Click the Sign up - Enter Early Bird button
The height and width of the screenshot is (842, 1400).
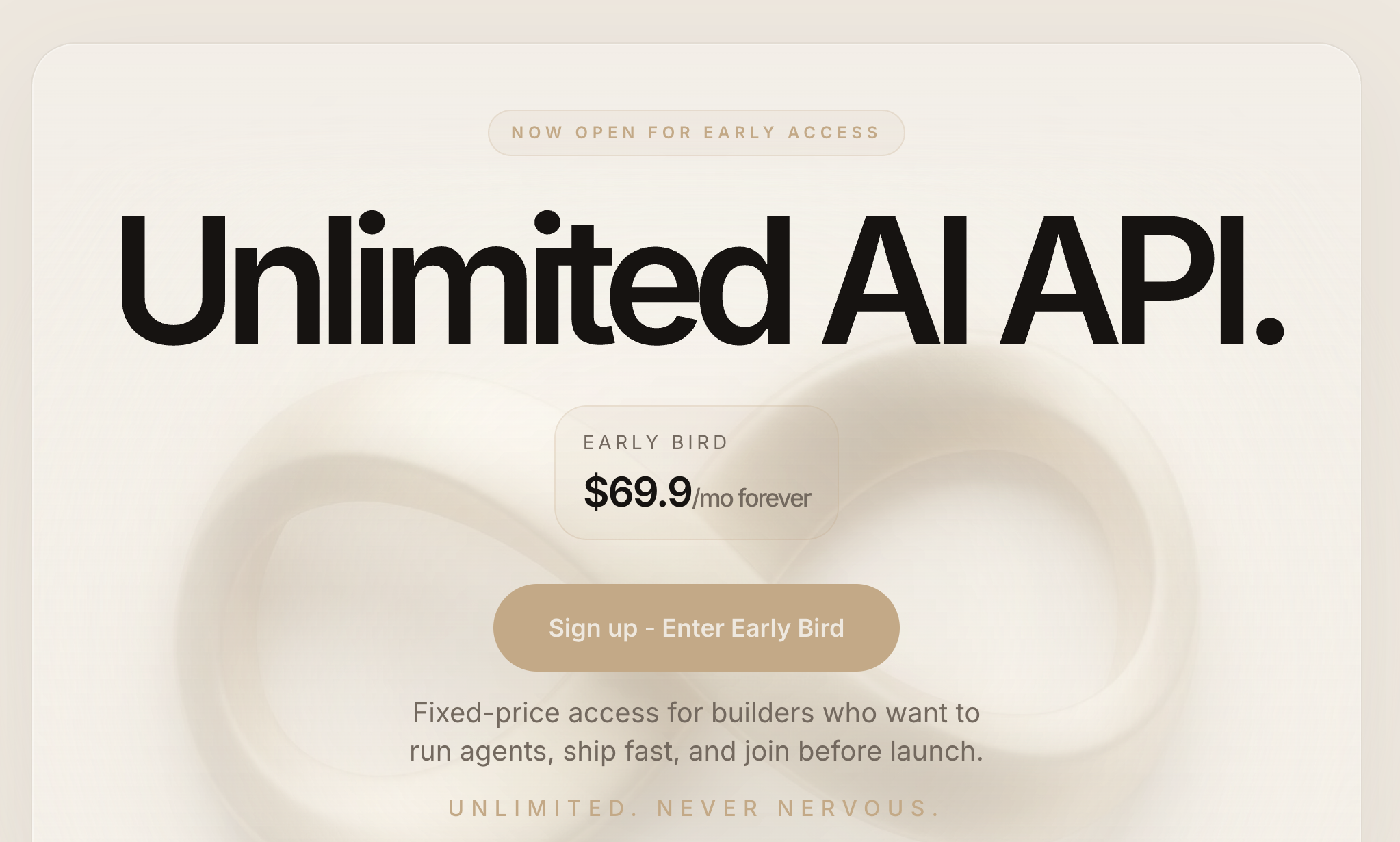click(x=695, y=628)
